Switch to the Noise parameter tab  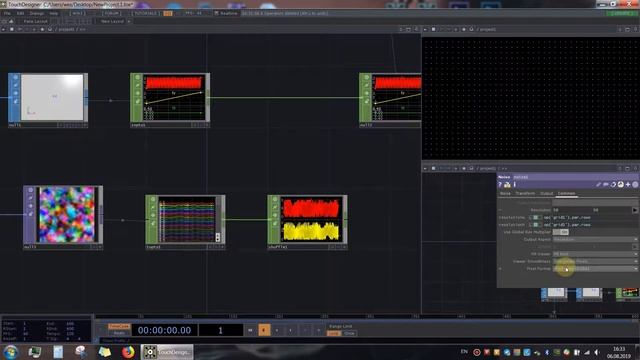coord(505,193)
